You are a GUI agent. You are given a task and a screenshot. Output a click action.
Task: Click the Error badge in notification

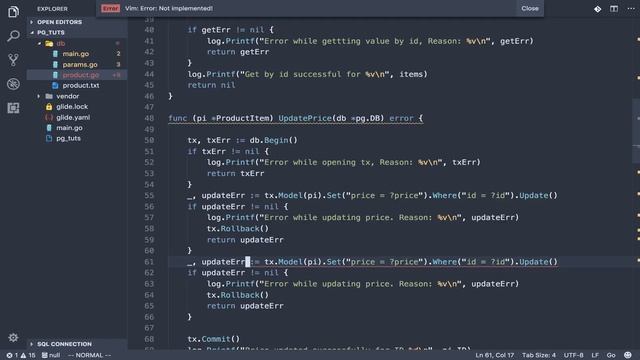[110, 9]
